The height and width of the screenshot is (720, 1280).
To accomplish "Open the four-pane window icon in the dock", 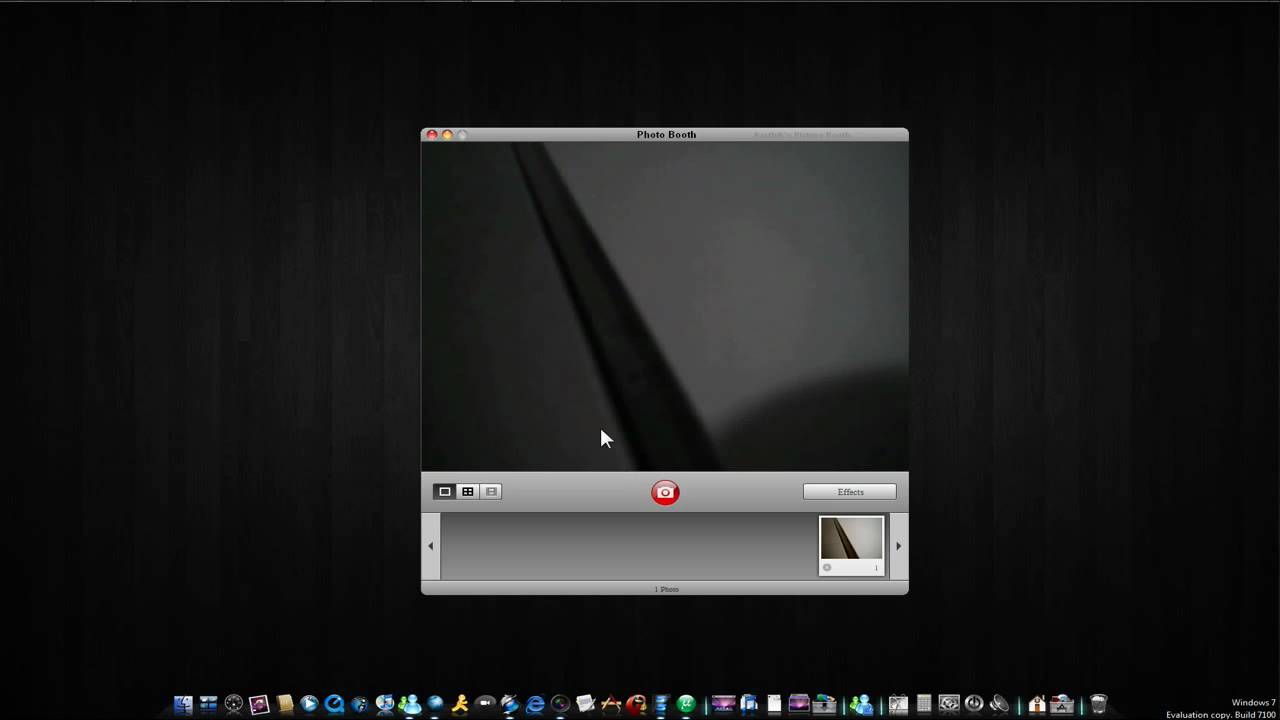I will [x=208, y=704].
